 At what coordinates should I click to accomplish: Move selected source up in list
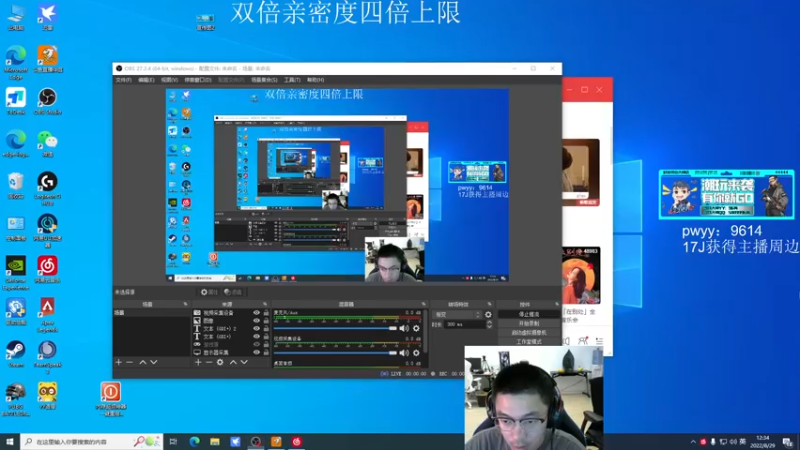click(233, 362)
